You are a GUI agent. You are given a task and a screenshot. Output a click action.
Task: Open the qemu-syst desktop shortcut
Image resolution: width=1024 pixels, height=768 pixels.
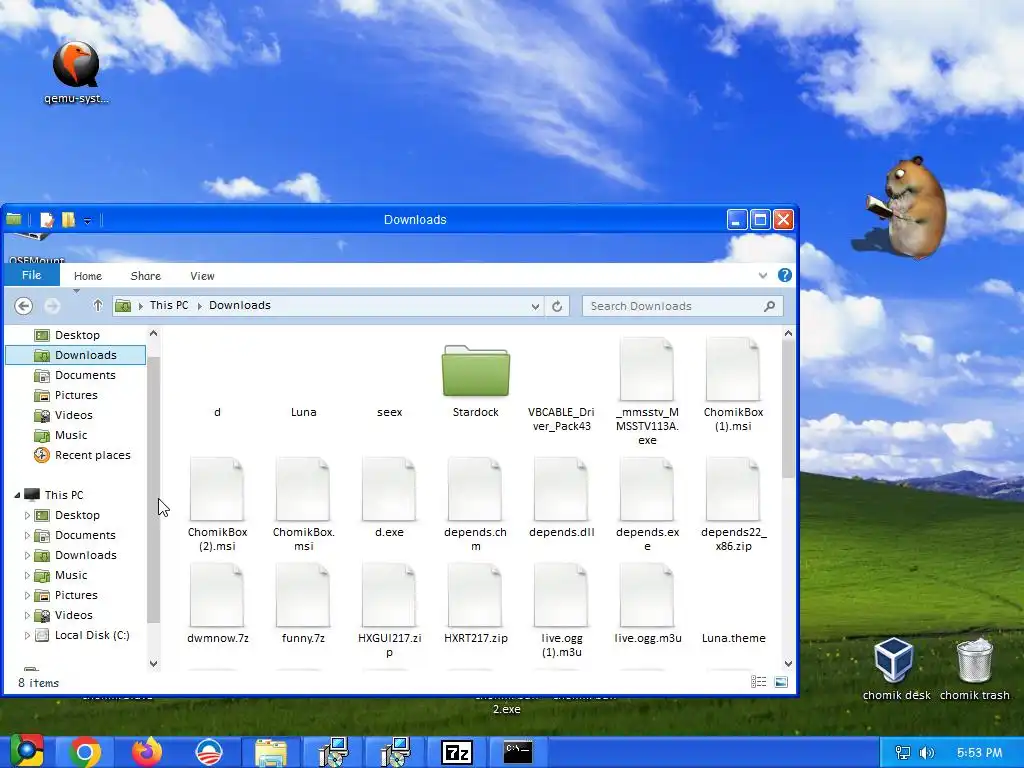(x=76, y=72)
